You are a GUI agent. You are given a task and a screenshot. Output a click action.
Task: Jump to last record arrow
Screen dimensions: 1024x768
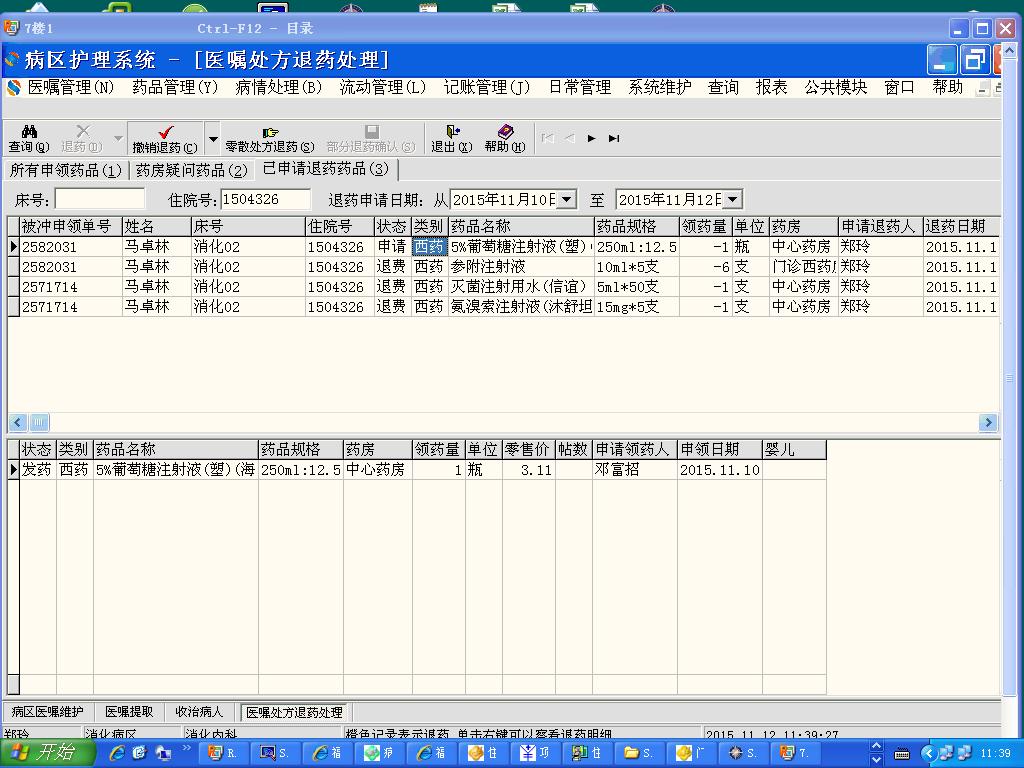[x=614, y=138]
